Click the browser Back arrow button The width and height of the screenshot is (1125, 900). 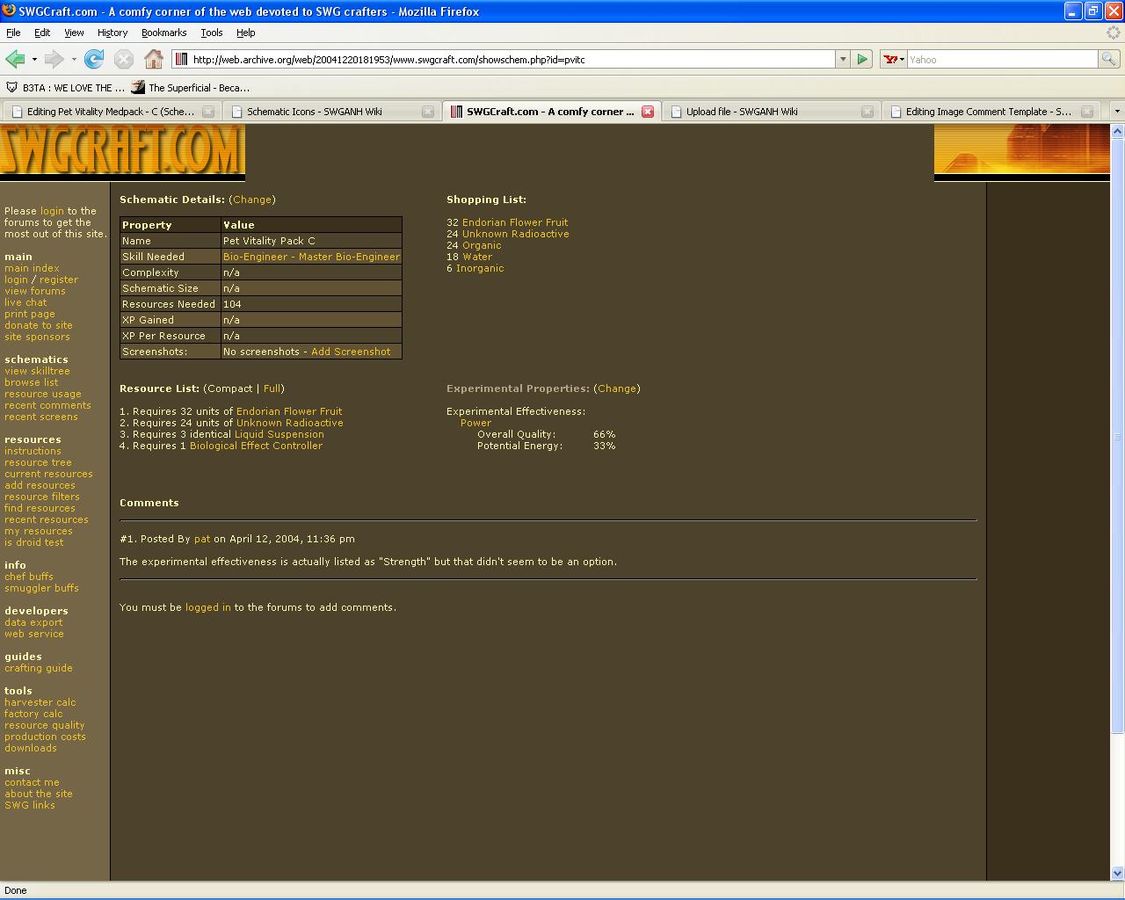(15, 59)
